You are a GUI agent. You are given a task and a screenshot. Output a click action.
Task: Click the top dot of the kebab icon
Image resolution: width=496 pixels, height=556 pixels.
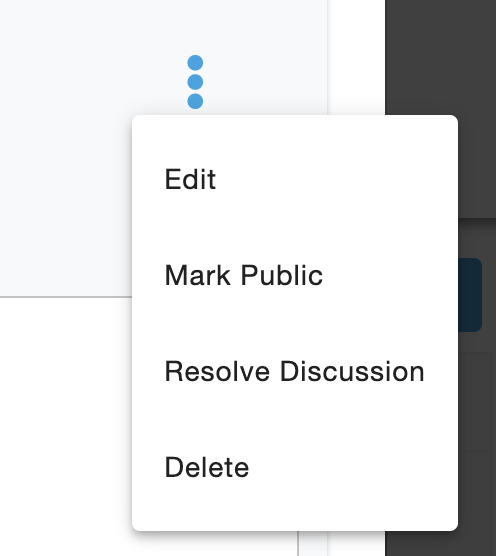click(x=195, y=63)
